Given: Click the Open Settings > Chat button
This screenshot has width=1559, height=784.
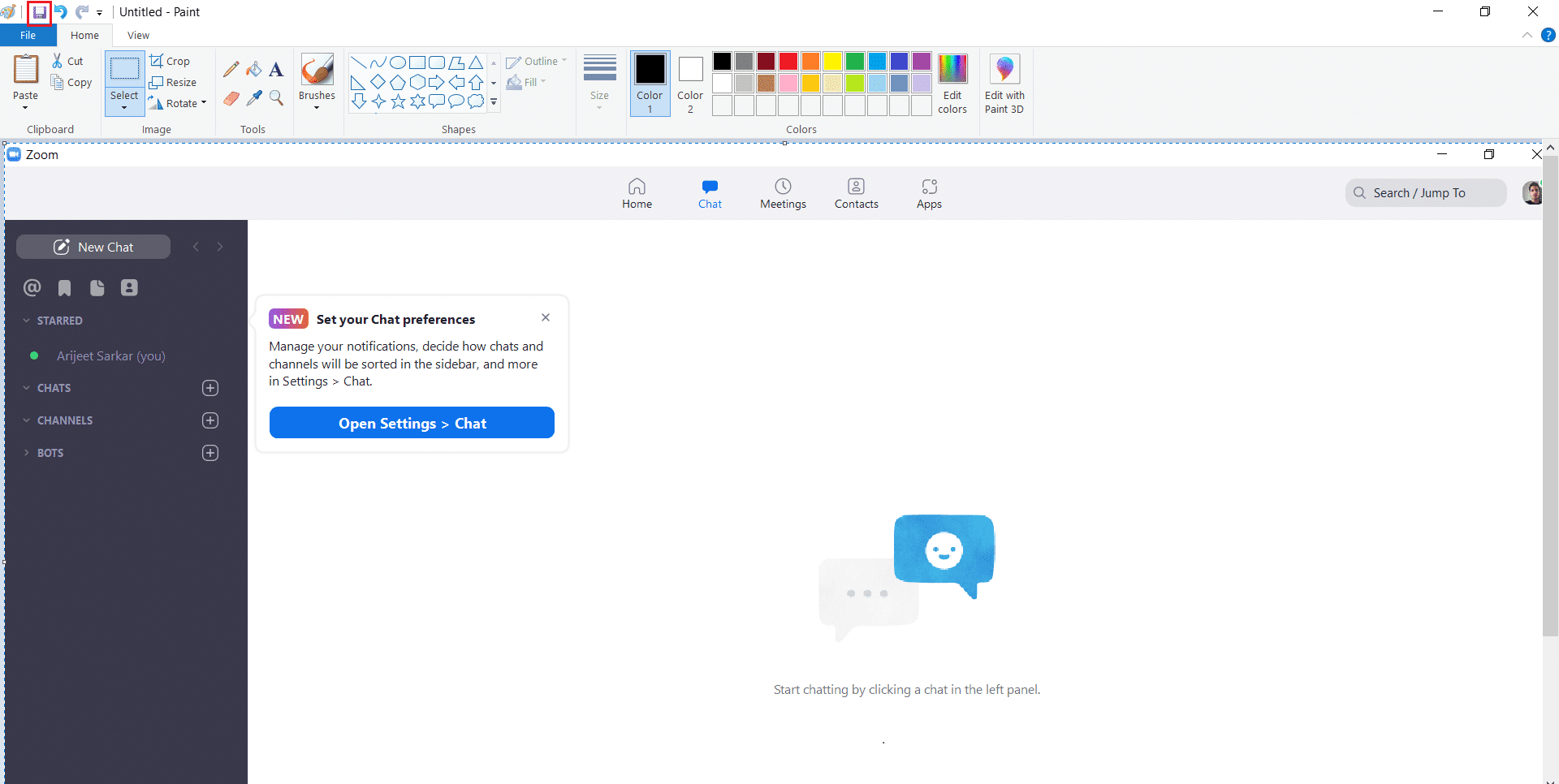Looking at the screenshot, I should (x=412, y=423).
